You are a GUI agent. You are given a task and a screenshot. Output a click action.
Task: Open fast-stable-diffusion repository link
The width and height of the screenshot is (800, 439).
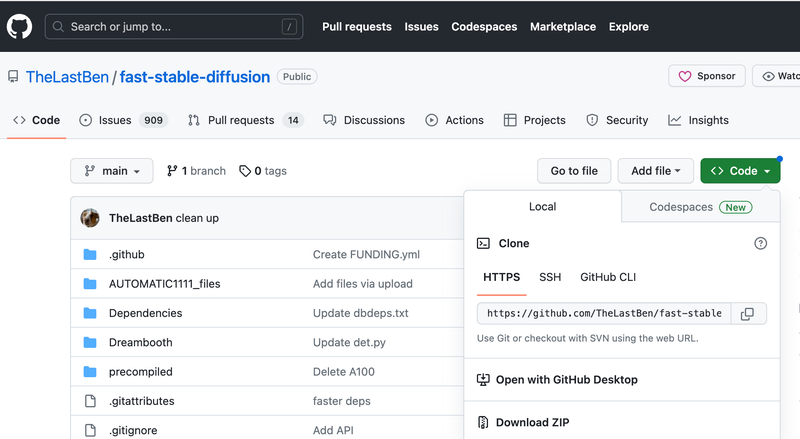[x=195, y=77]
